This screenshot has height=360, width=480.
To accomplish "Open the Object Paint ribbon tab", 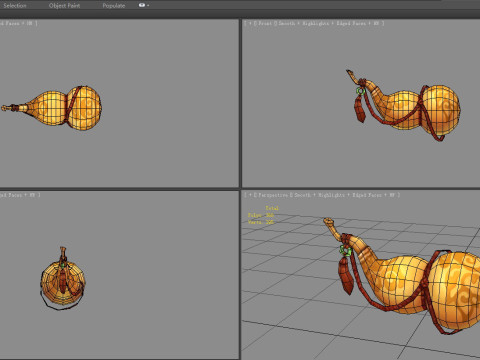I will 64,6.
